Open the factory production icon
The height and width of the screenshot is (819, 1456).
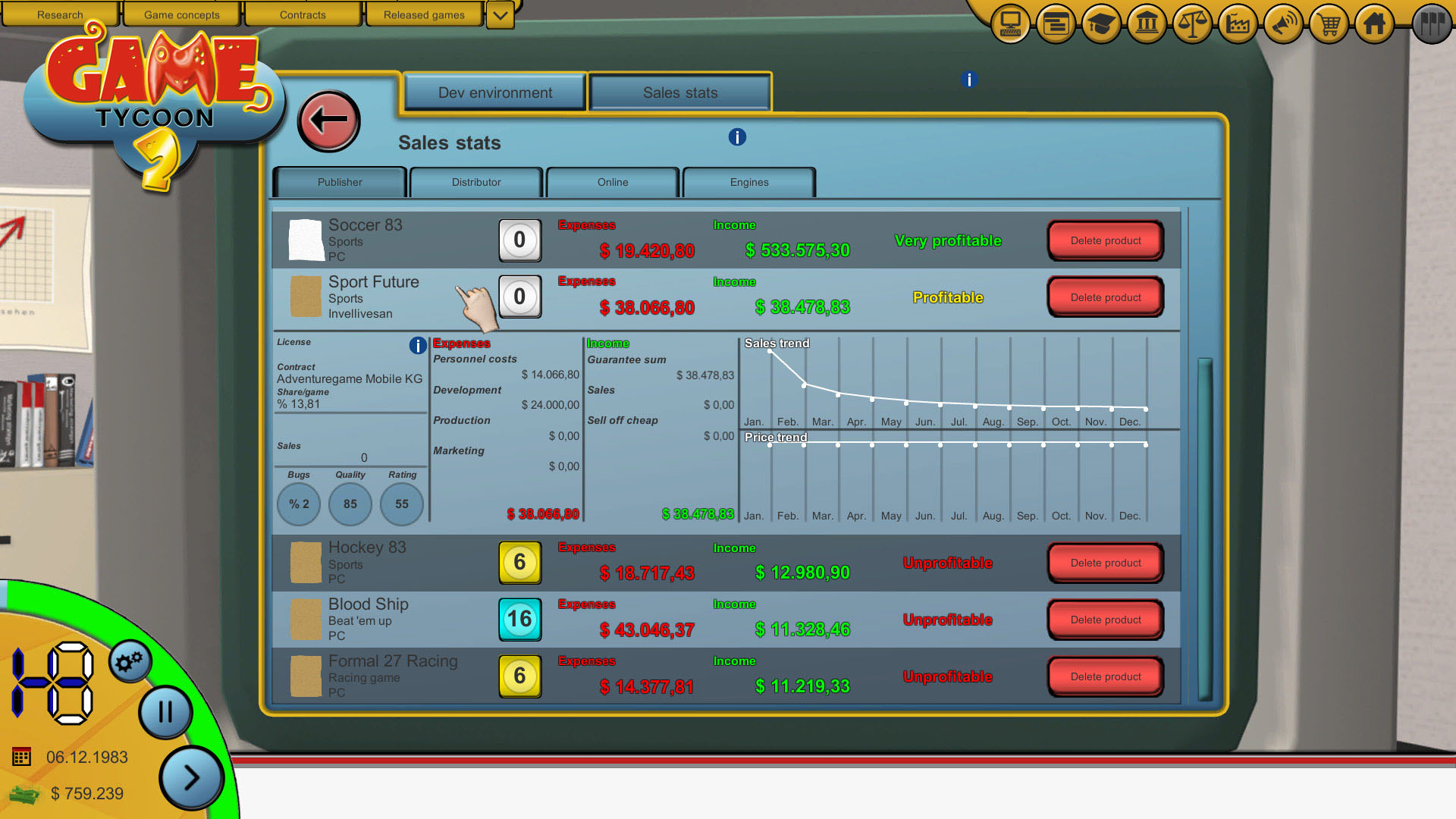pos(1237,23)
